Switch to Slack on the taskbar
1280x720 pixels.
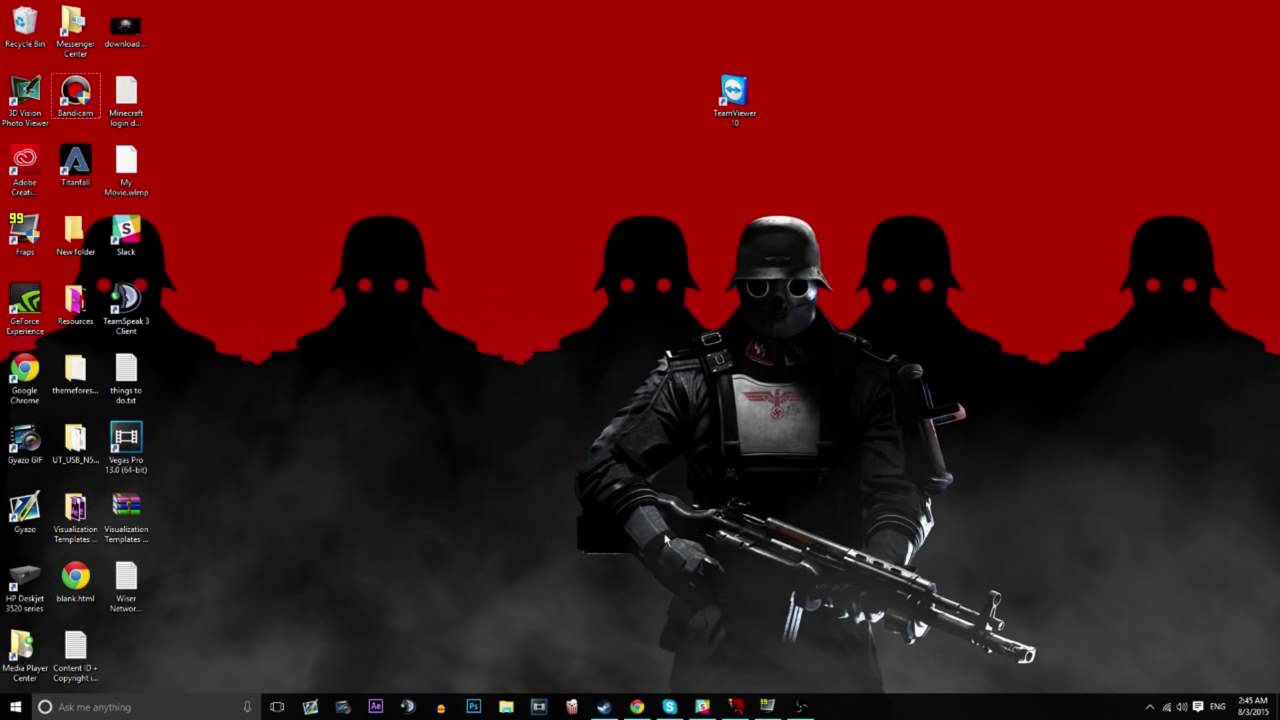(x=703, y=707)
